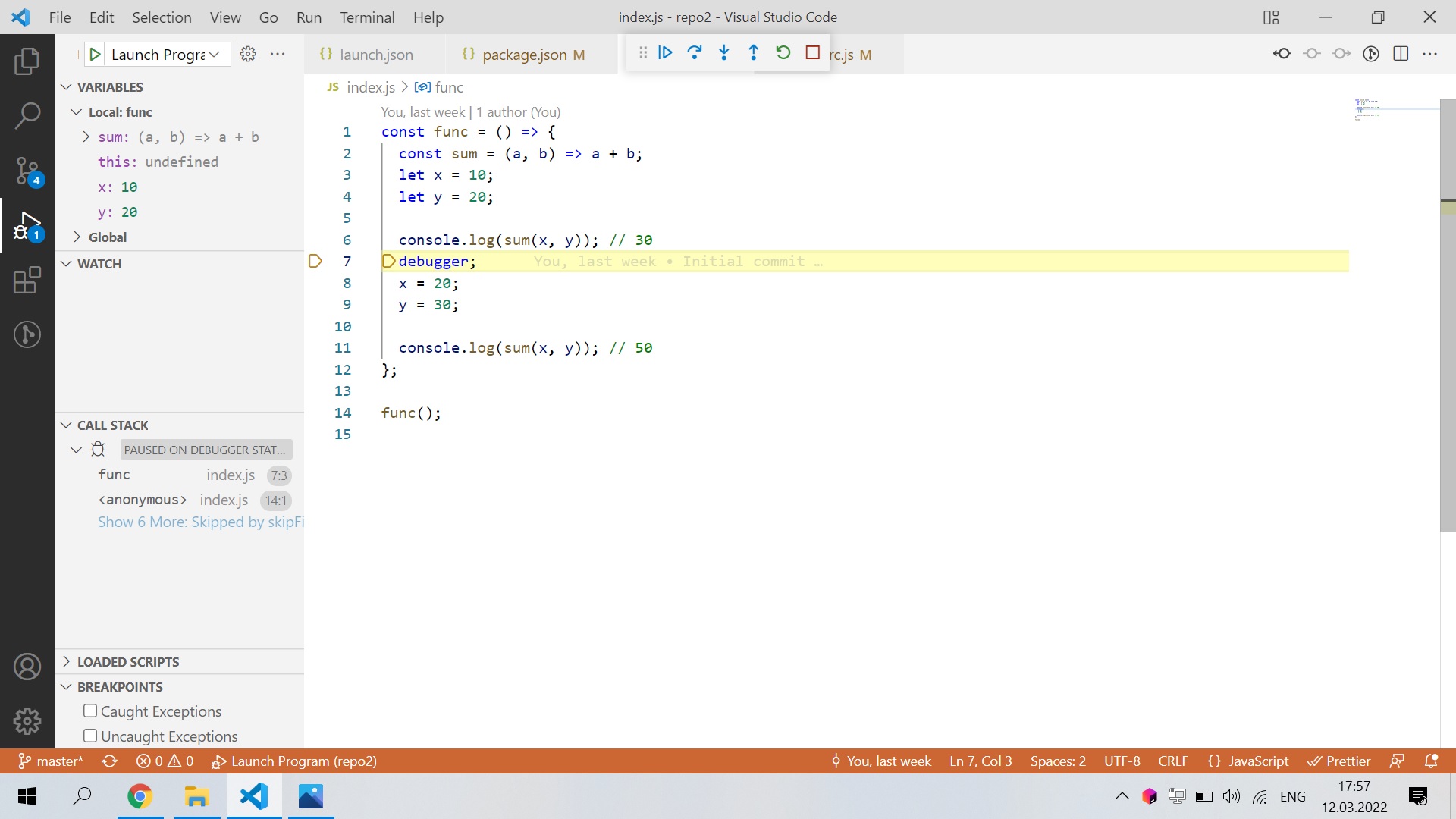Viewport: 1456px width, 819px height.
Task: Open the Terminal menu
Action: 367,17
